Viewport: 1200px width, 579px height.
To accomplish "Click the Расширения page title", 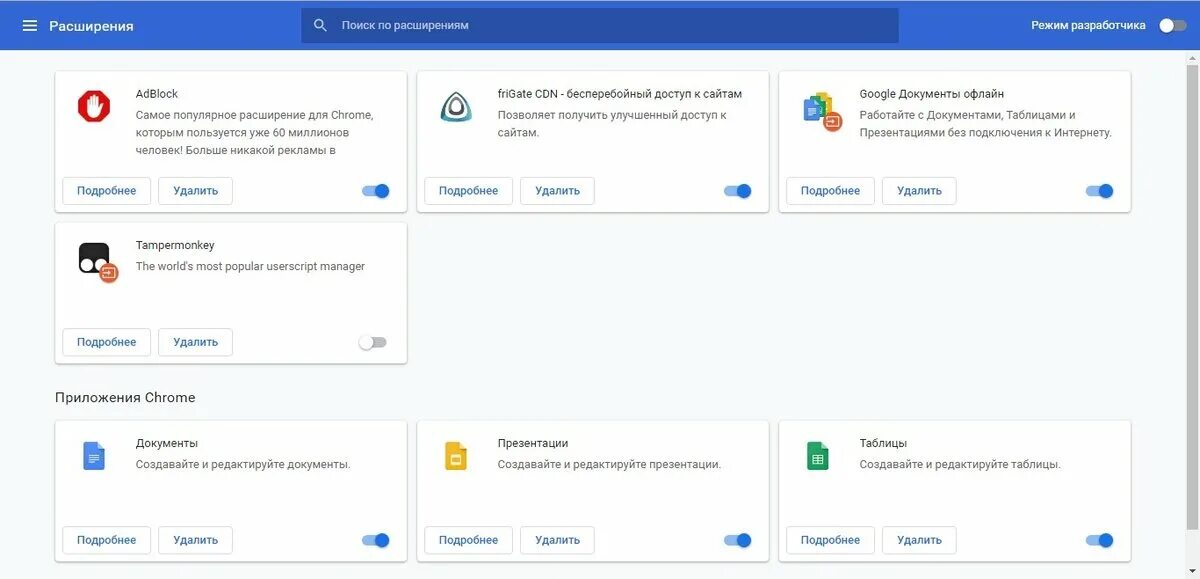I will point(91,26).
